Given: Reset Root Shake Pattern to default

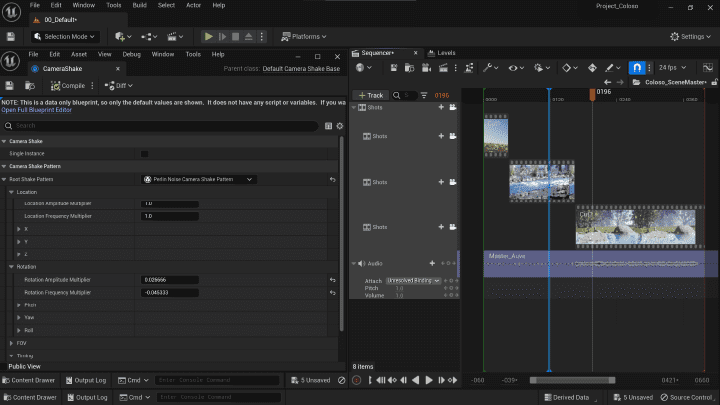Looking at the screenshot, I should point(332,180).
